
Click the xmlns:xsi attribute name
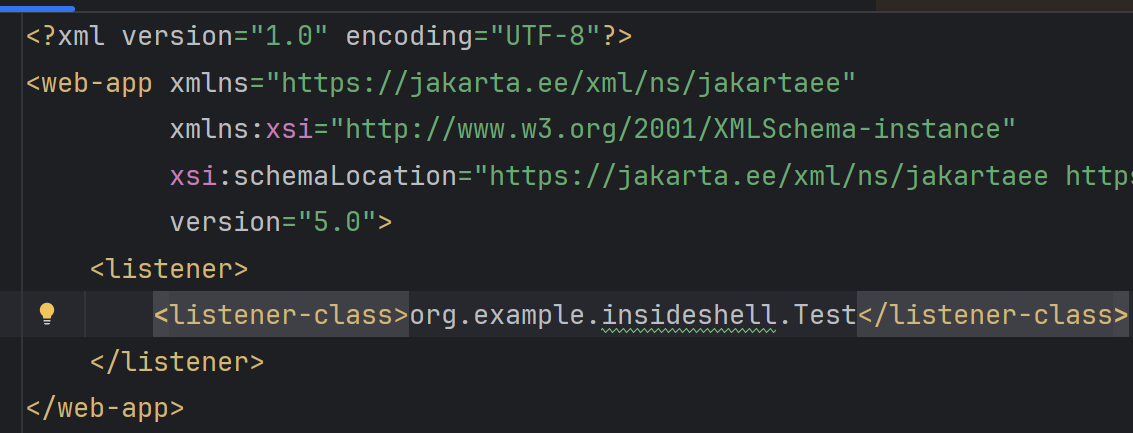pyautogui.click(x=249, y=129)
